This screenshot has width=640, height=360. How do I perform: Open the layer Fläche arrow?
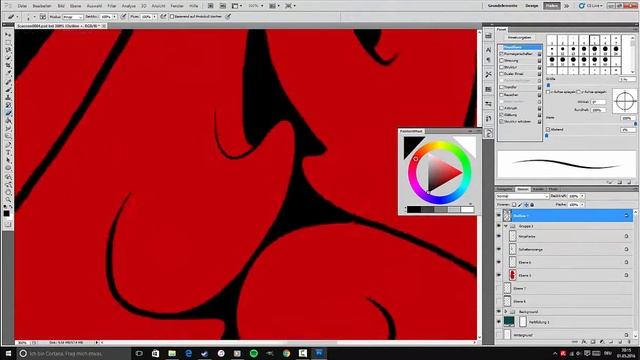pos(582,204)
